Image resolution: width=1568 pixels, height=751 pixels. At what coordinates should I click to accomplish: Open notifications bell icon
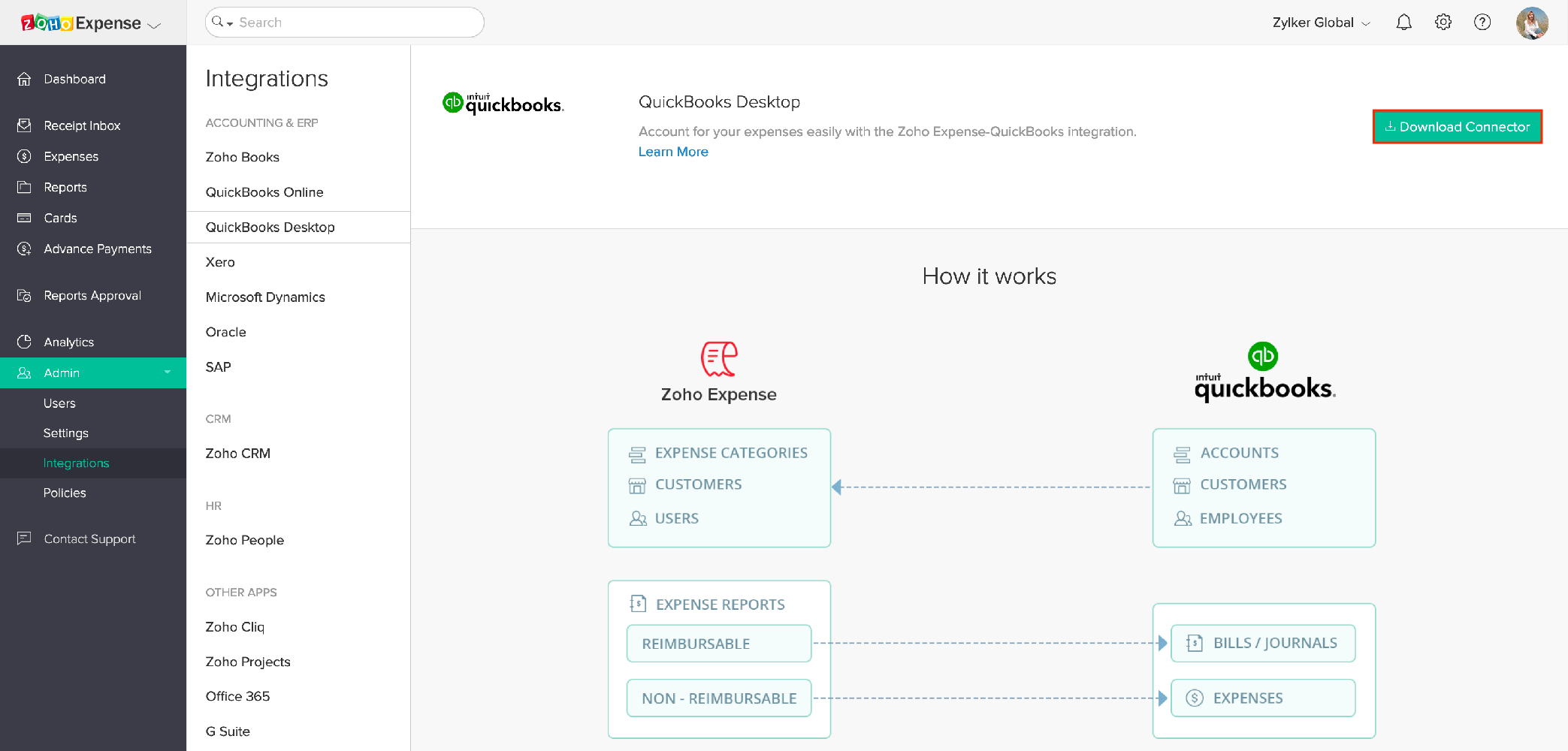coord(1403,23)
